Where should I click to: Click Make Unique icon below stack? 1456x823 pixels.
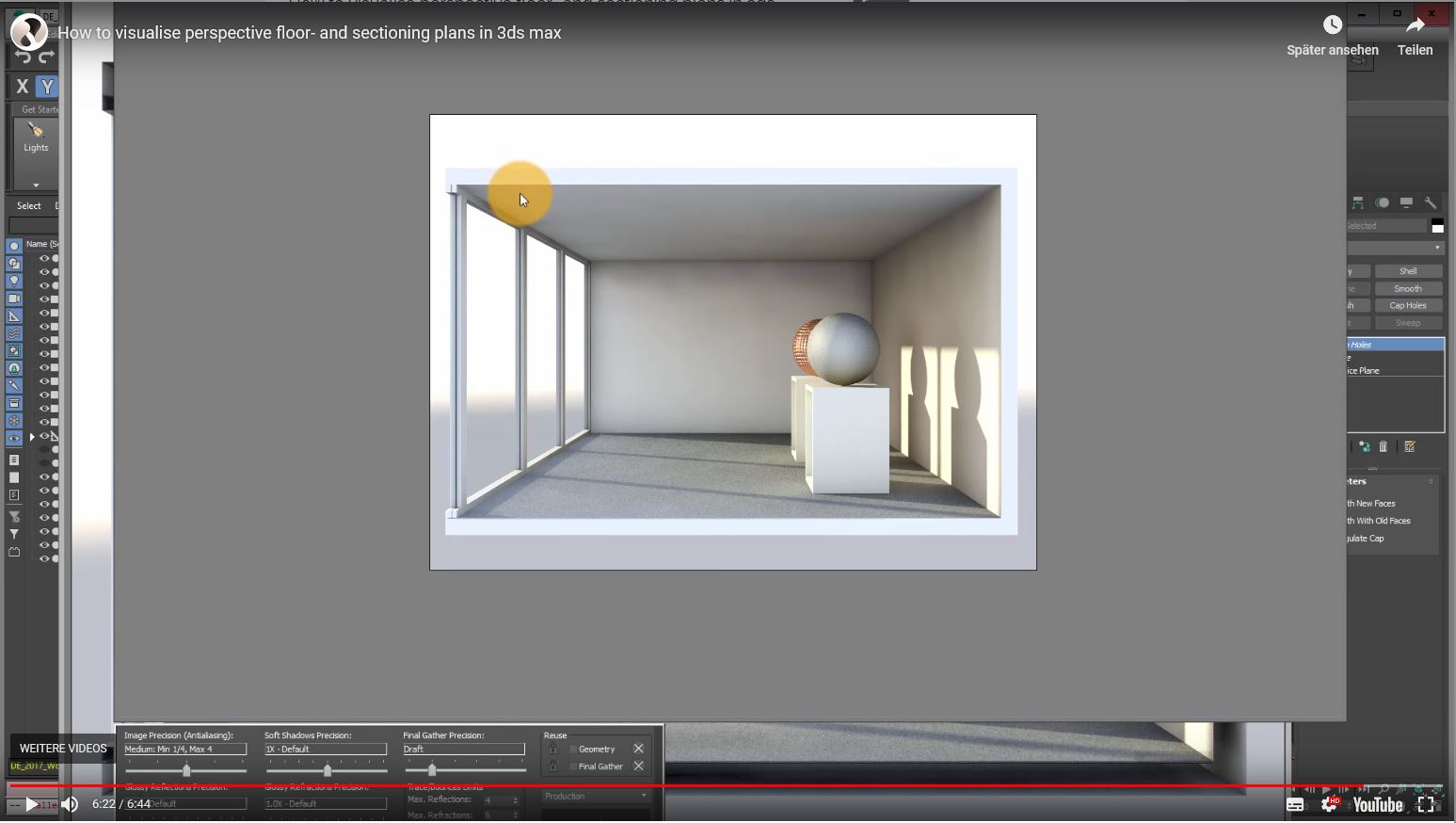pyautogui.click(x=1364, y=446)
